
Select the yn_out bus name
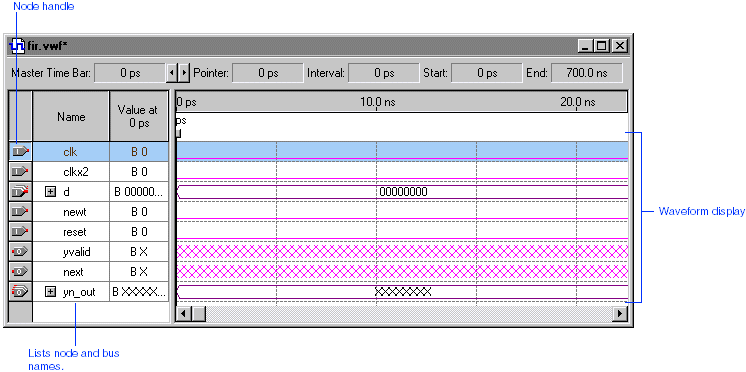(79, 292)
